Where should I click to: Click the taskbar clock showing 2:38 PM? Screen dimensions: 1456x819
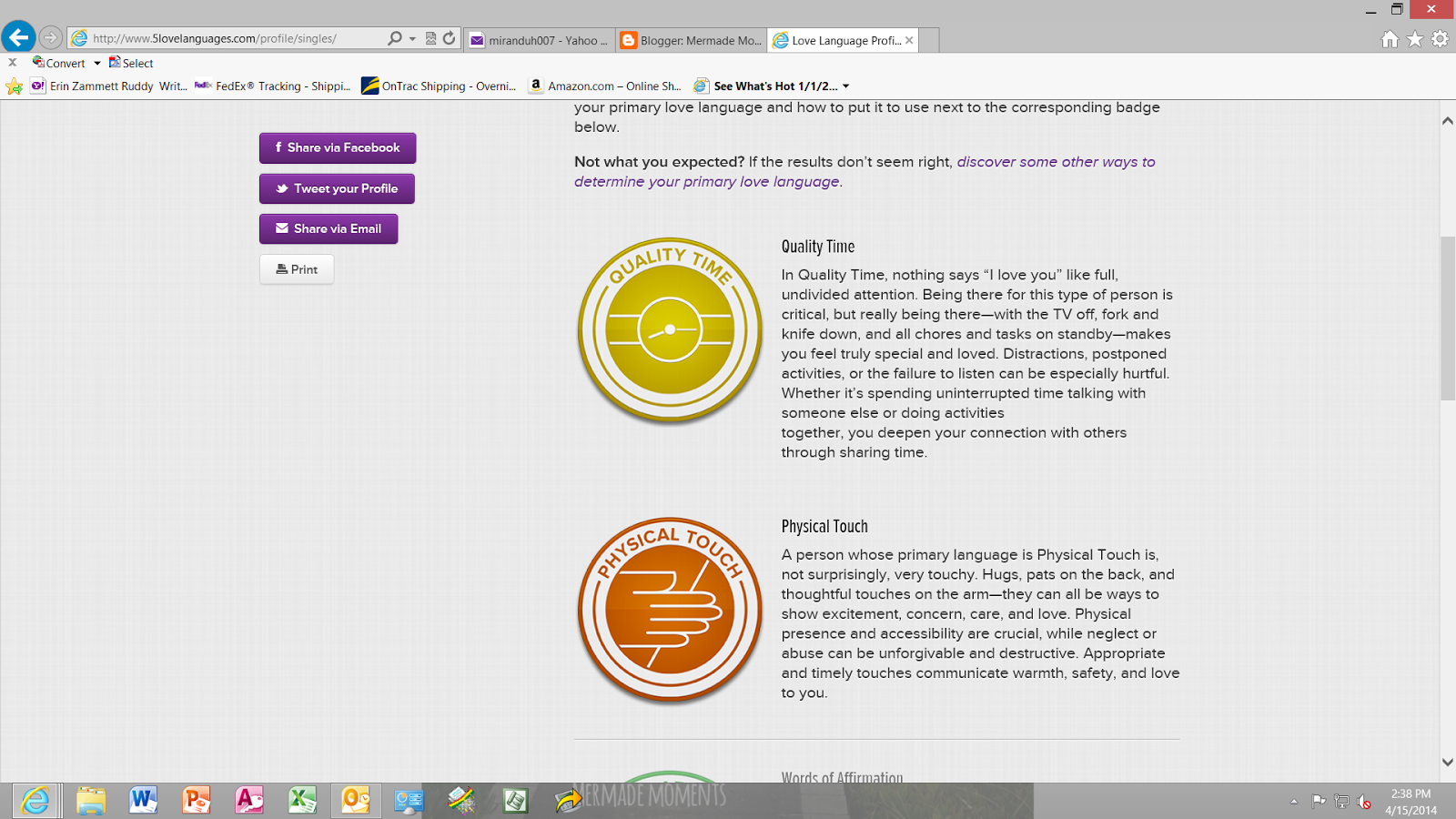click(1411, 802)
